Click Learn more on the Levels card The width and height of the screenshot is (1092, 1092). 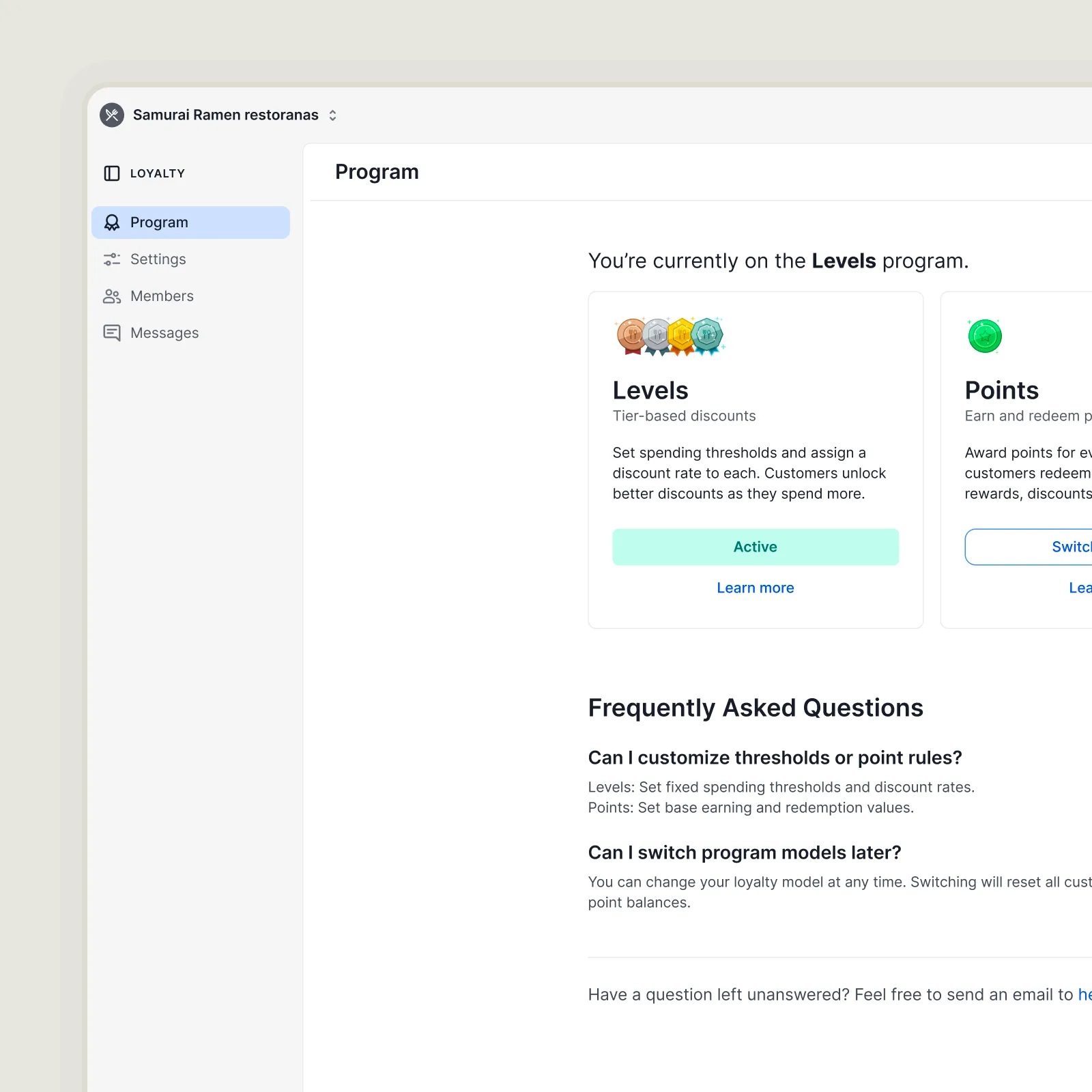[756, 588]
